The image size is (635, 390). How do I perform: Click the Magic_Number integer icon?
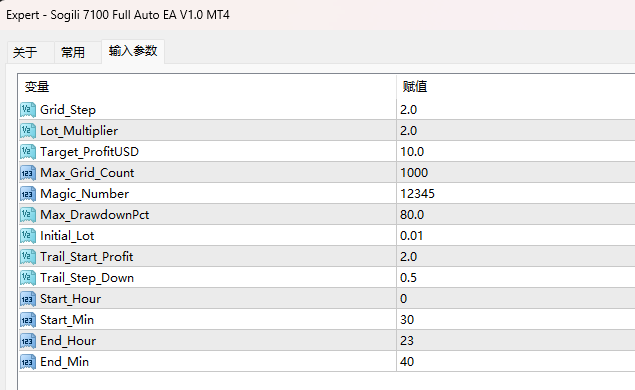pos(28,194)
